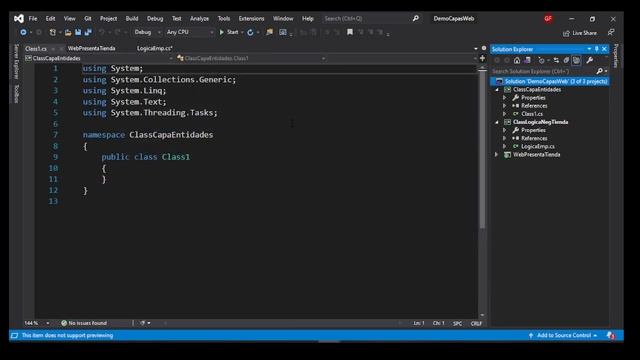Click the split editor plus icon

[482, 58]
